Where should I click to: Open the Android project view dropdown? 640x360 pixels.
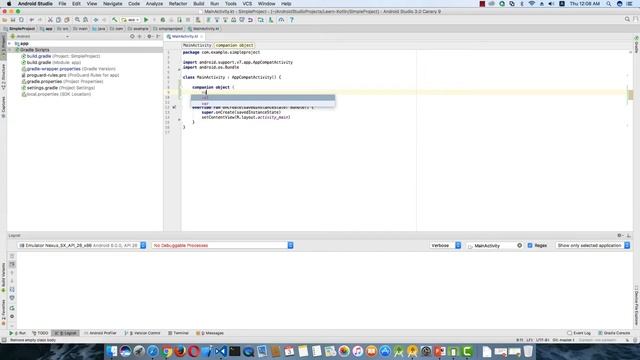pos(40,36)
